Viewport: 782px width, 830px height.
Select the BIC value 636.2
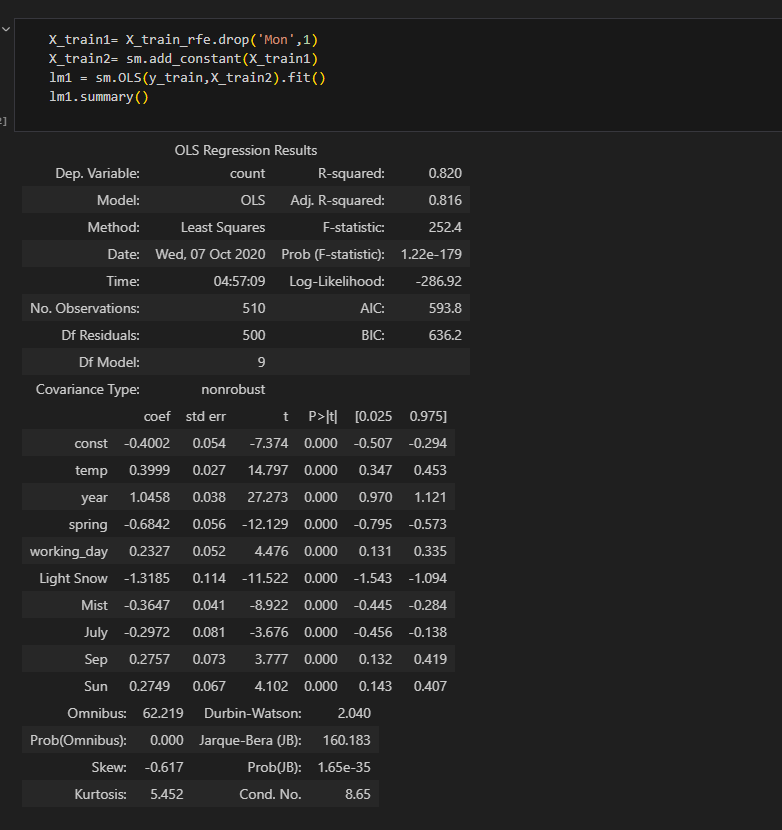click(x=445, y=335)
